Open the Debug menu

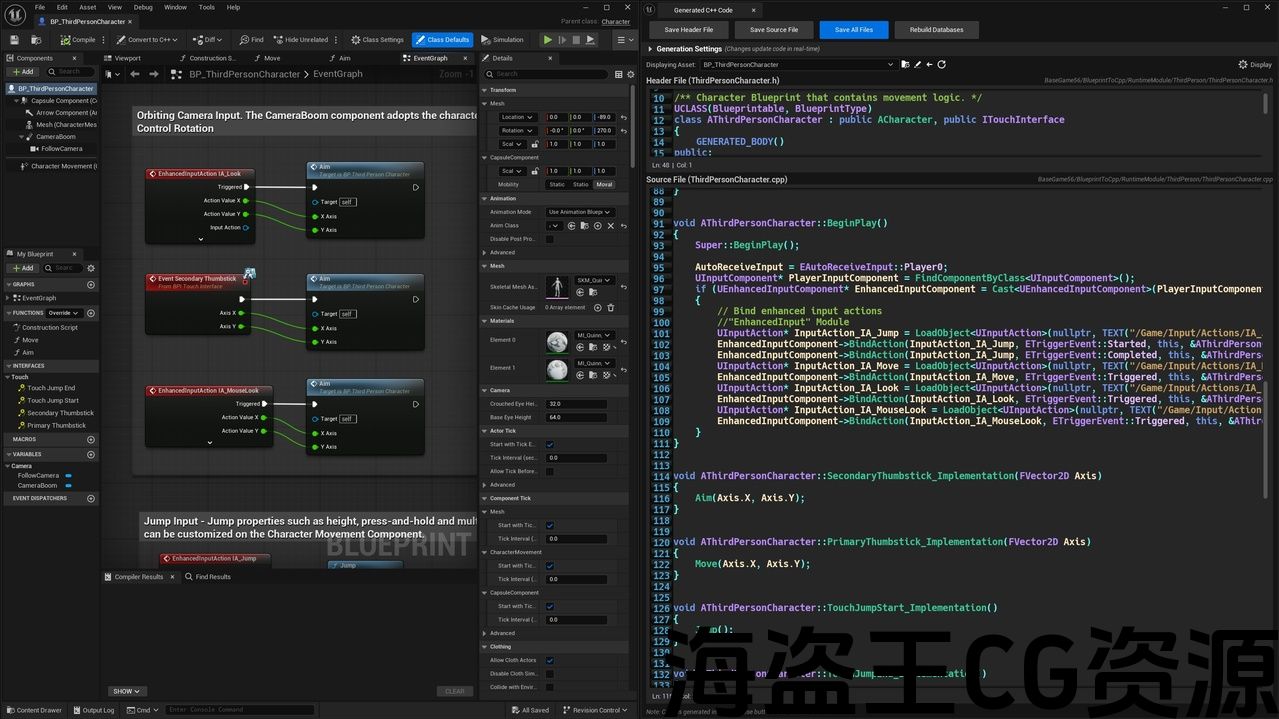pyautogui.click(x=143, y=7)
